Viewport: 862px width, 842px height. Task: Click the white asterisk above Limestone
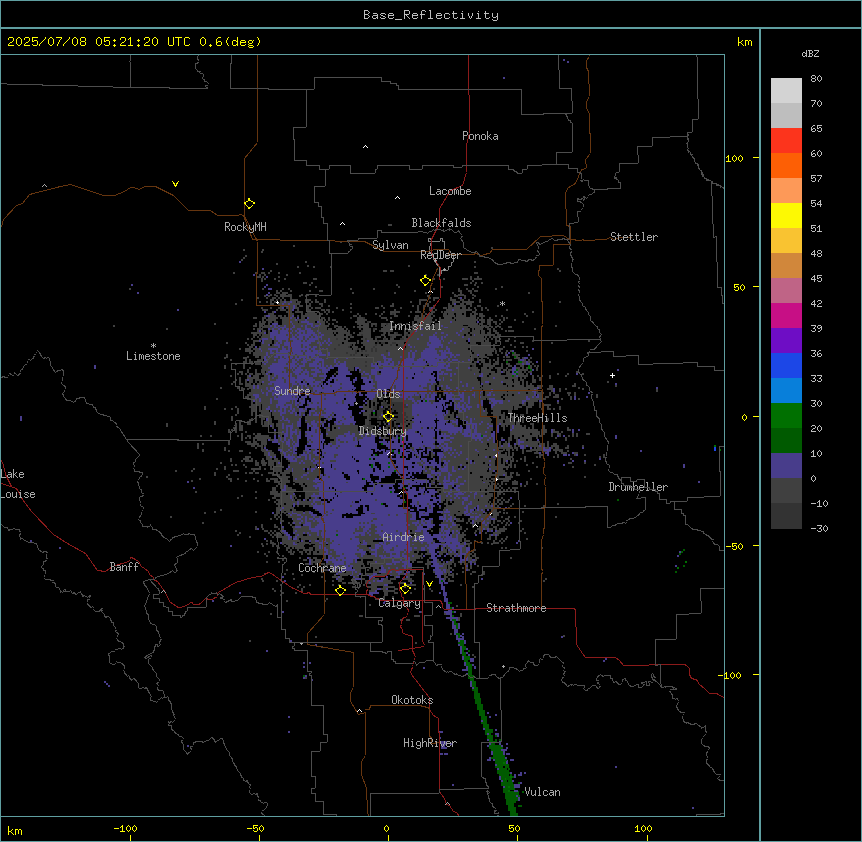tap(153, 346)
